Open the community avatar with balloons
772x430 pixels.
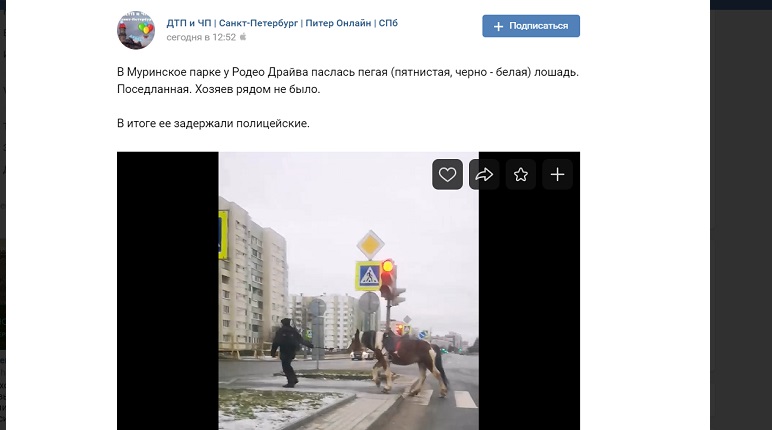tap(136, 31)
